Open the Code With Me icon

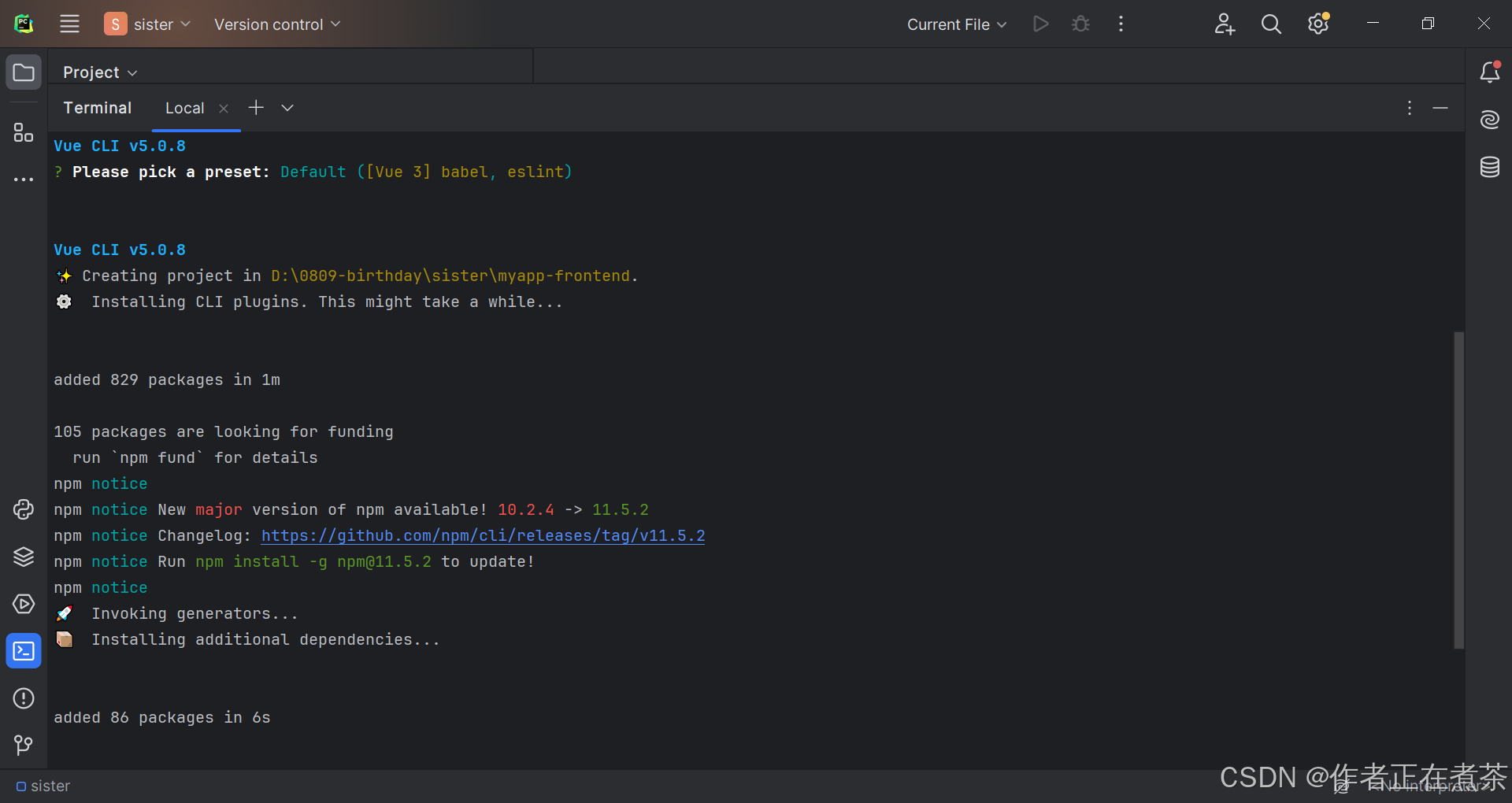point(1225,24)
